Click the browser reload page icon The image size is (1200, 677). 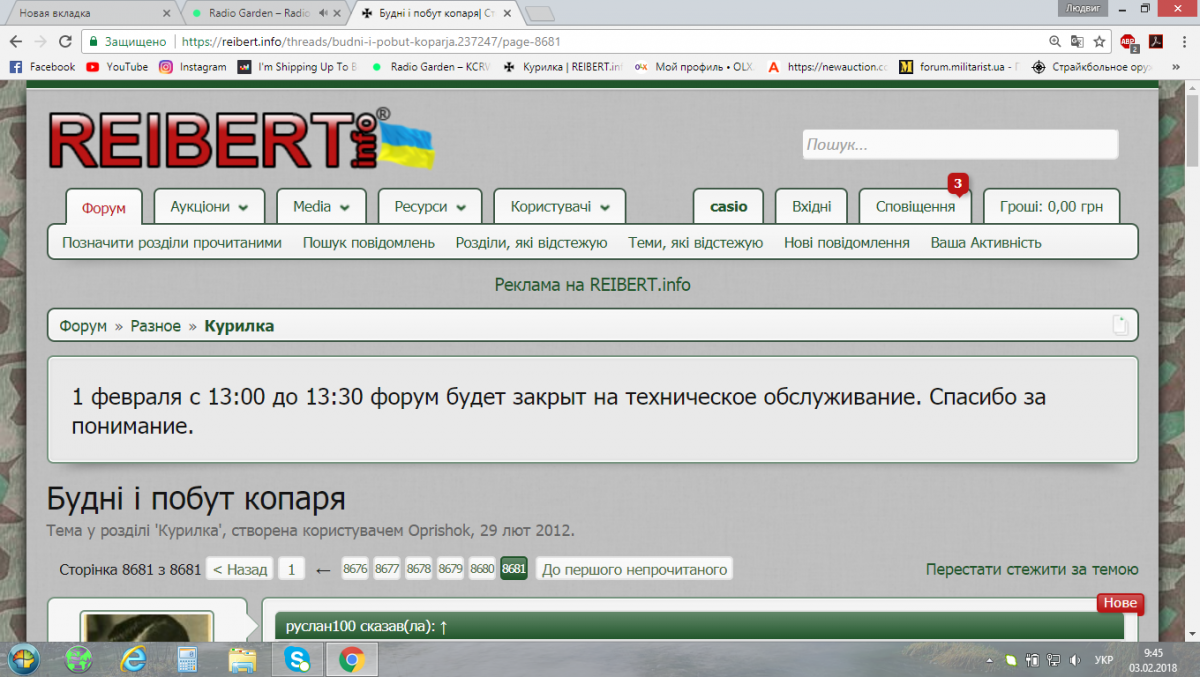[x=65, y=42]
